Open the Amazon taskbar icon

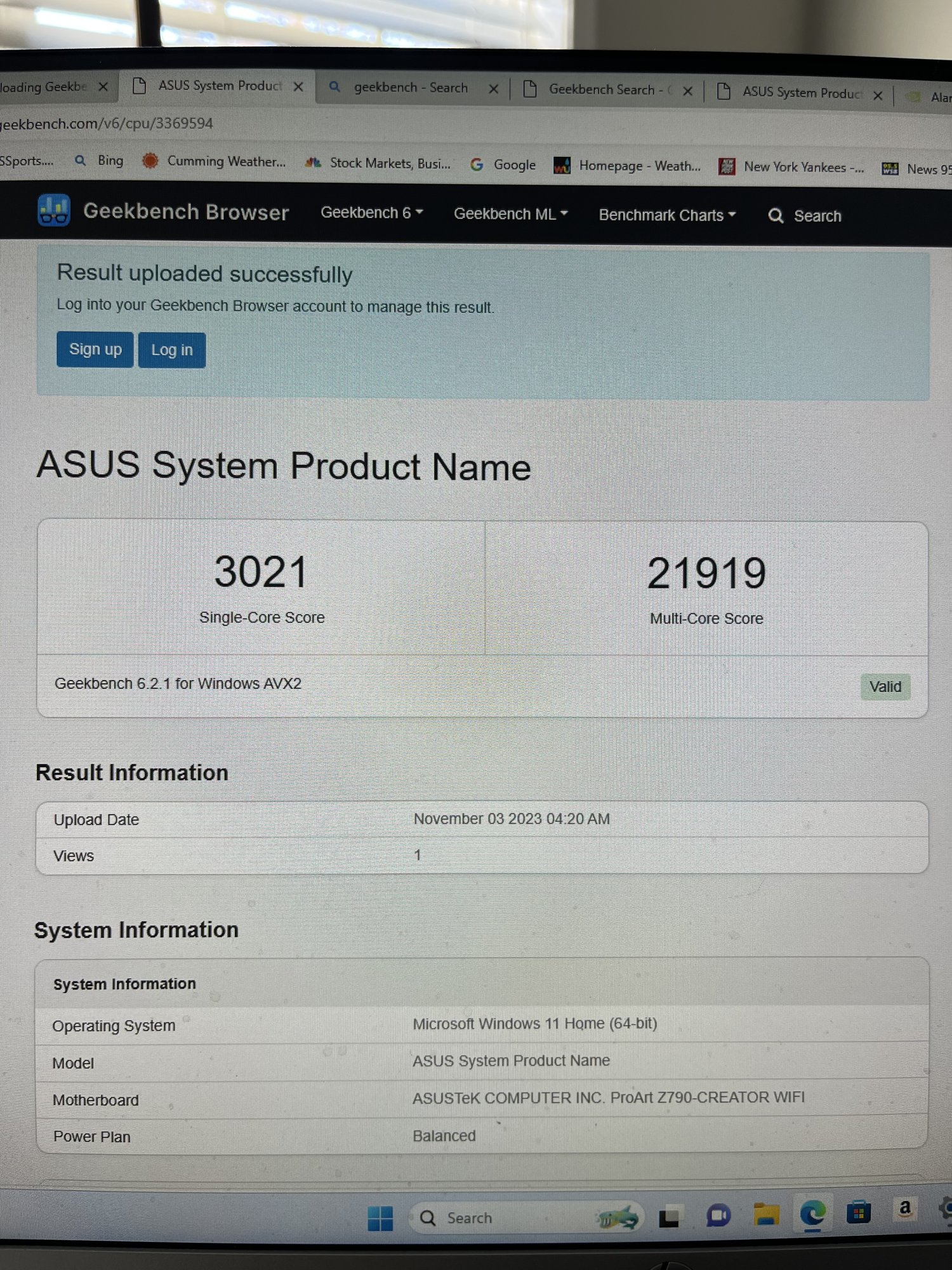pos(905,1208)
